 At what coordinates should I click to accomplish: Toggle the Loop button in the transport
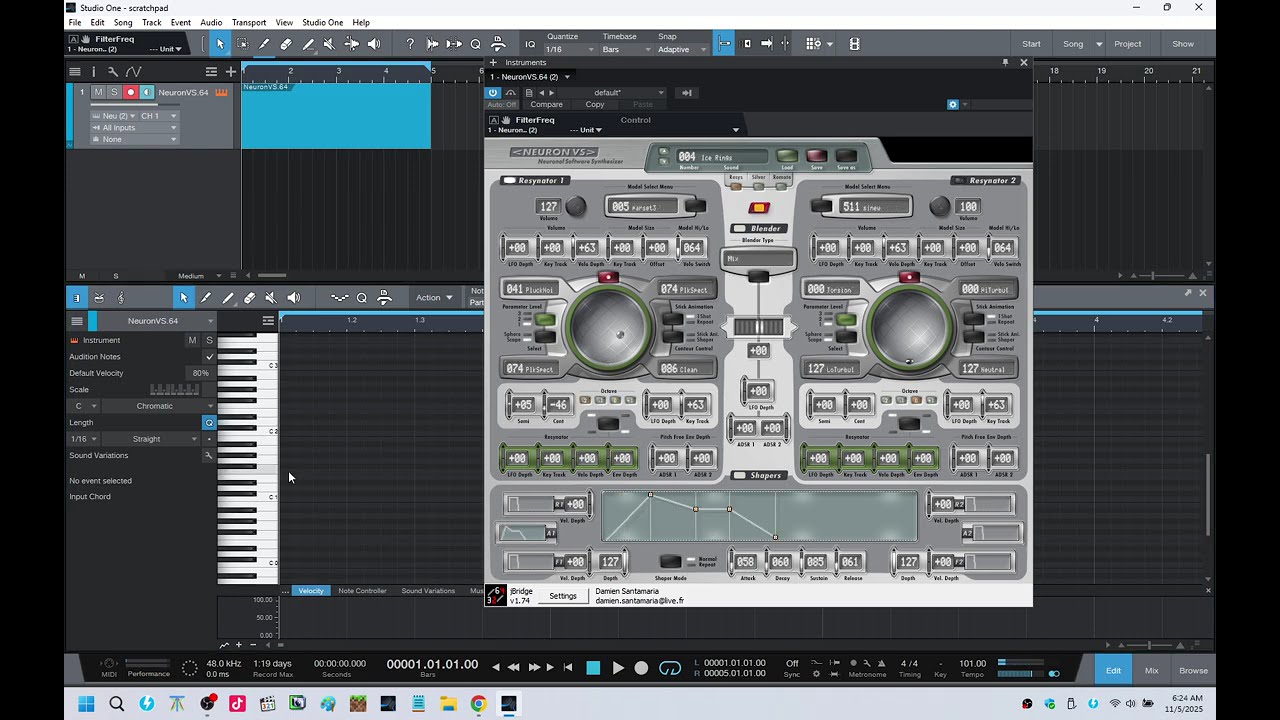[670, 668]
